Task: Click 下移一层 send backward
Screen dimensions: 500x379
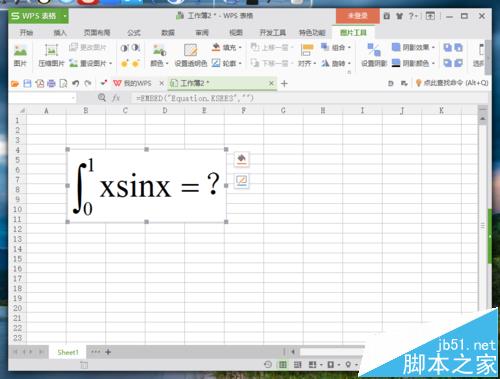Action: click(271, 63)
